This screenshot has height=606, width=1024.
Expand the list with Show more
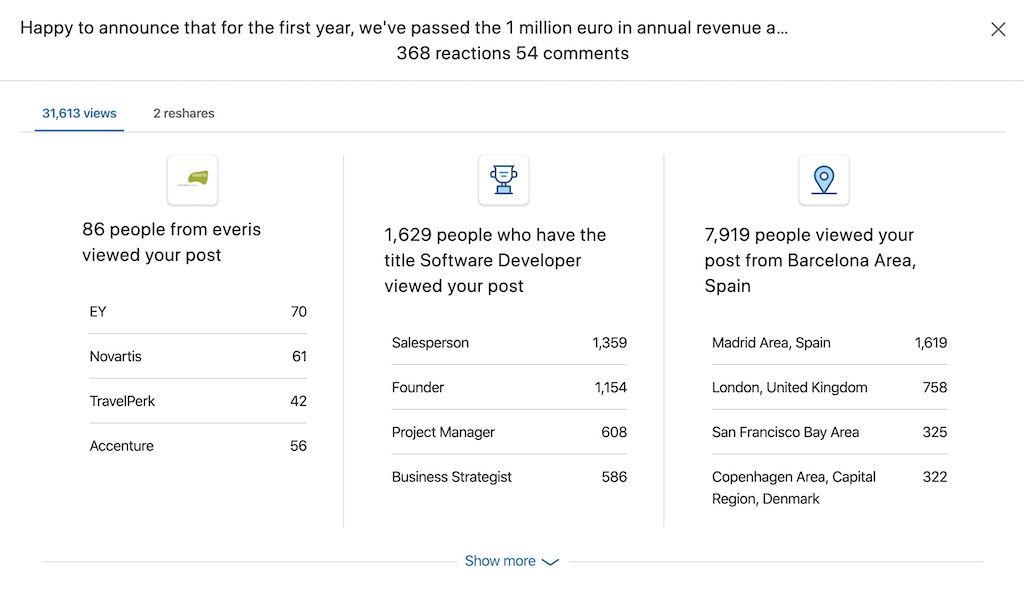pyautogui.click(x=500, y=561)
